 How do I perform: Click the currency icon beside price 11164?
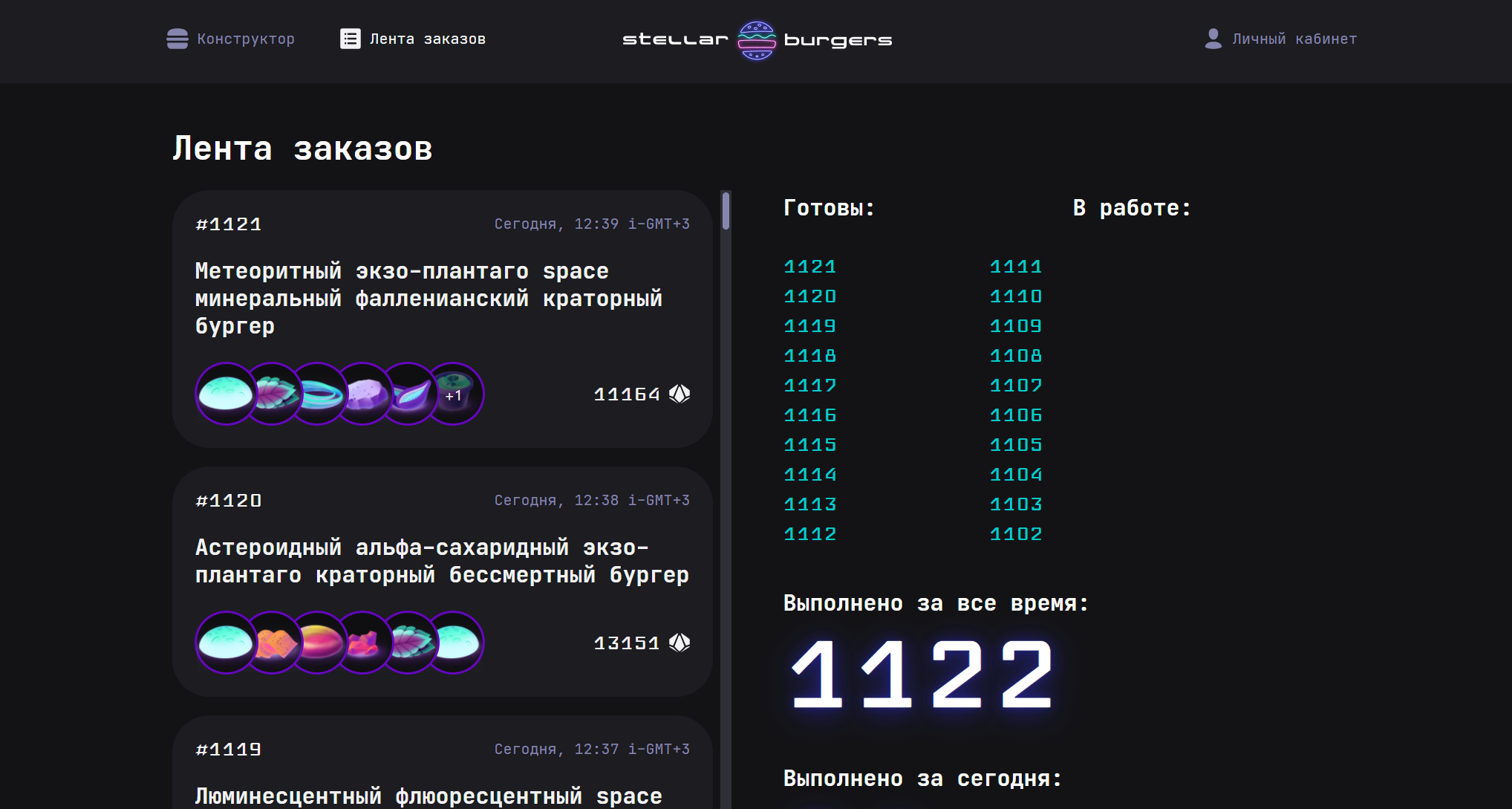[680, 394]
